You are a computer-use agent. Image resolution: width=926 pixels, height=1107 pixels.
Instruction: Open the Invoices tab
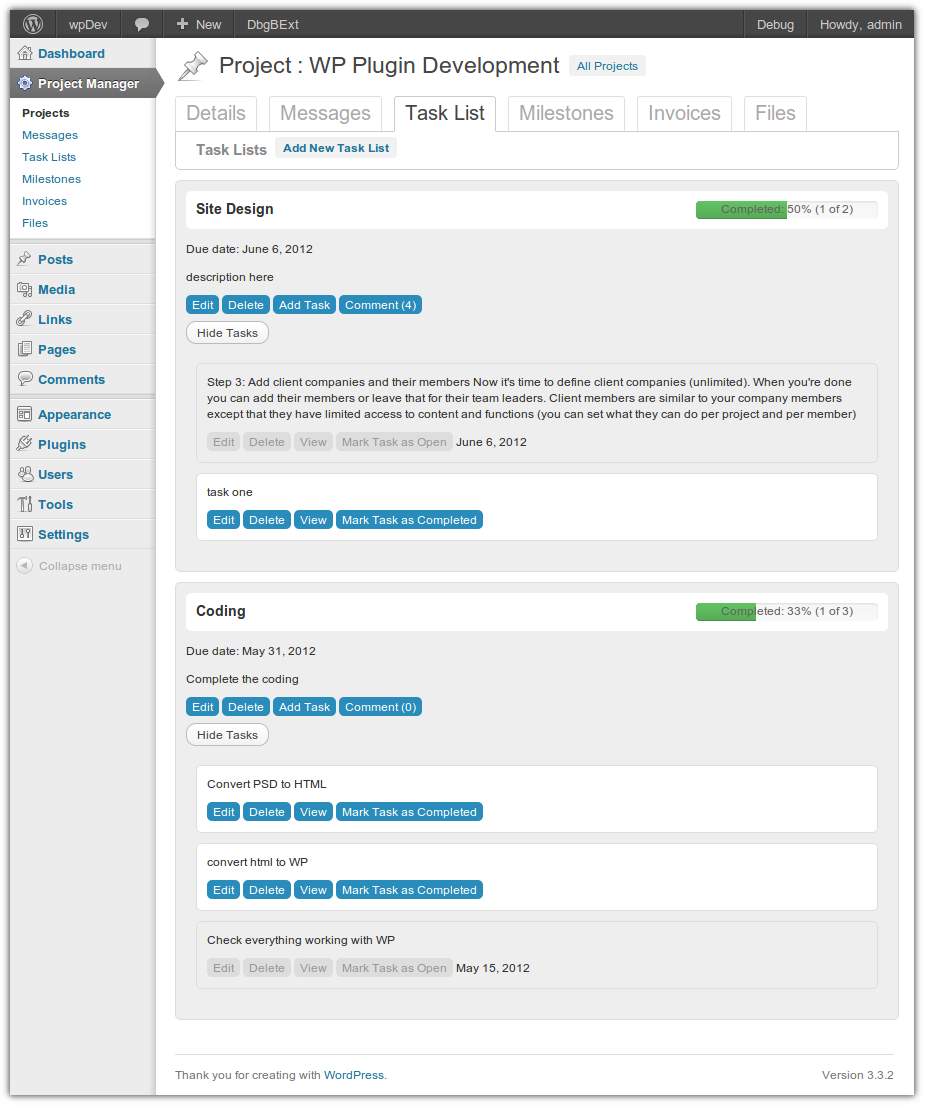coord(684,113)
